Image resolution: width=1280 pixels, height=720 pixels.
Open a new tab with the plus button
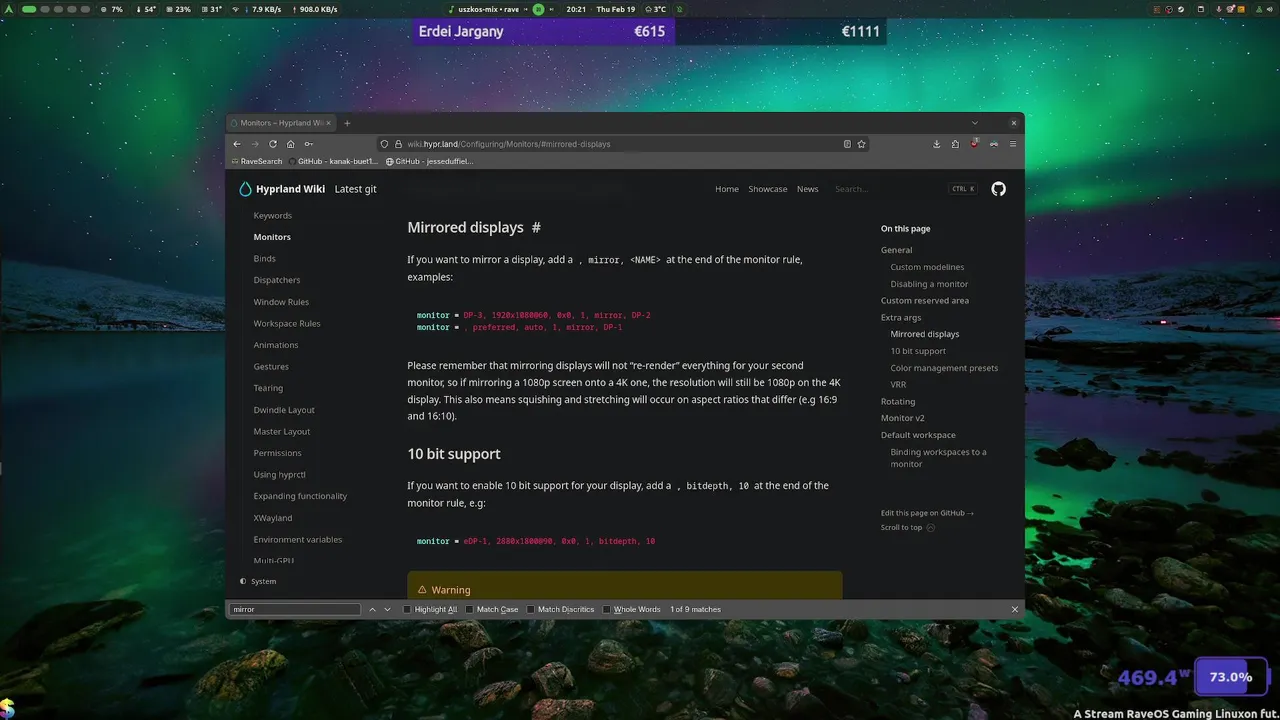pos(347,123)
